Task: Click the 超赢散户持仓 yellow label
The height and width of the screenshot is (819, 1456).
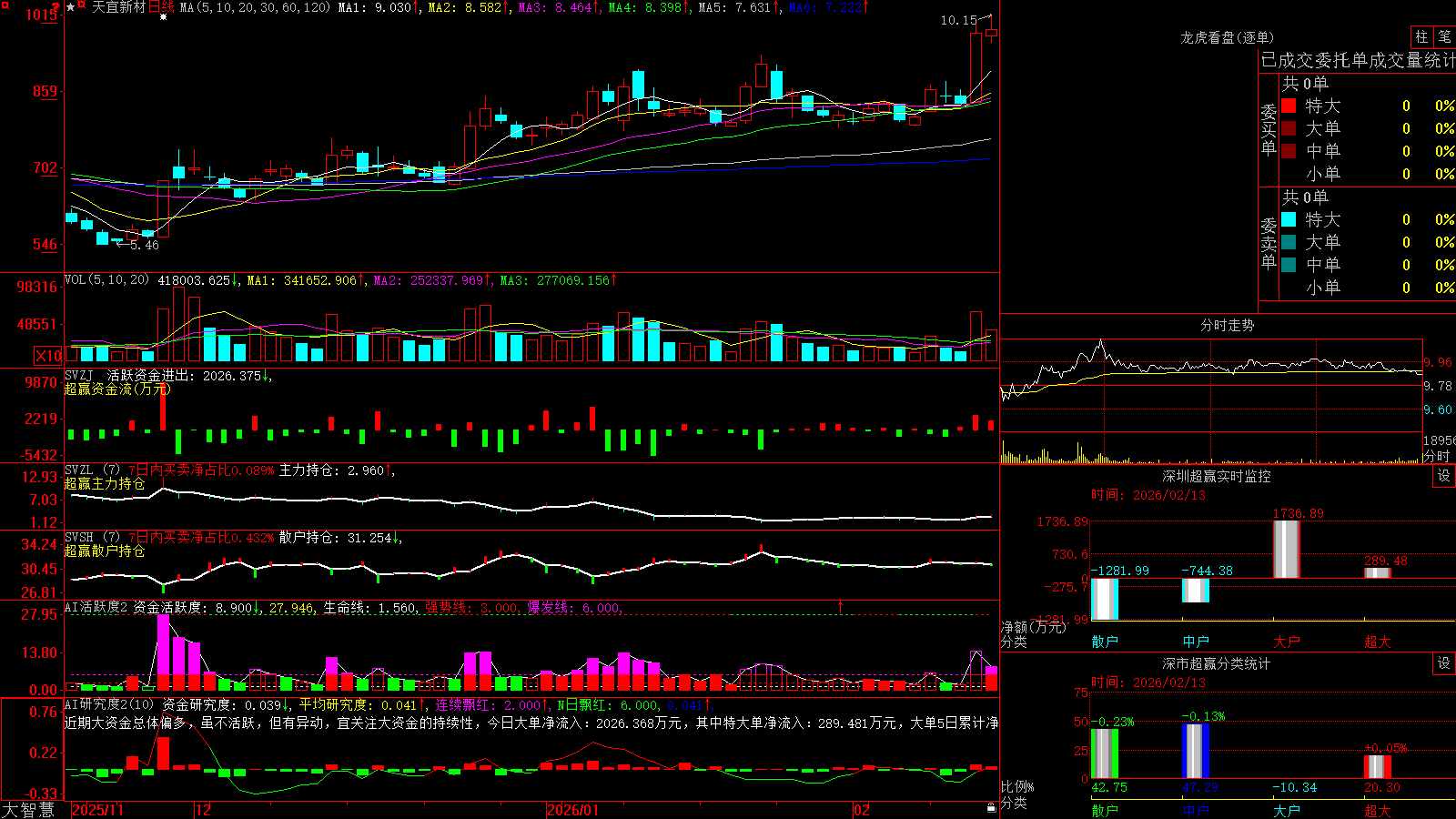Action: click(105, 551)
